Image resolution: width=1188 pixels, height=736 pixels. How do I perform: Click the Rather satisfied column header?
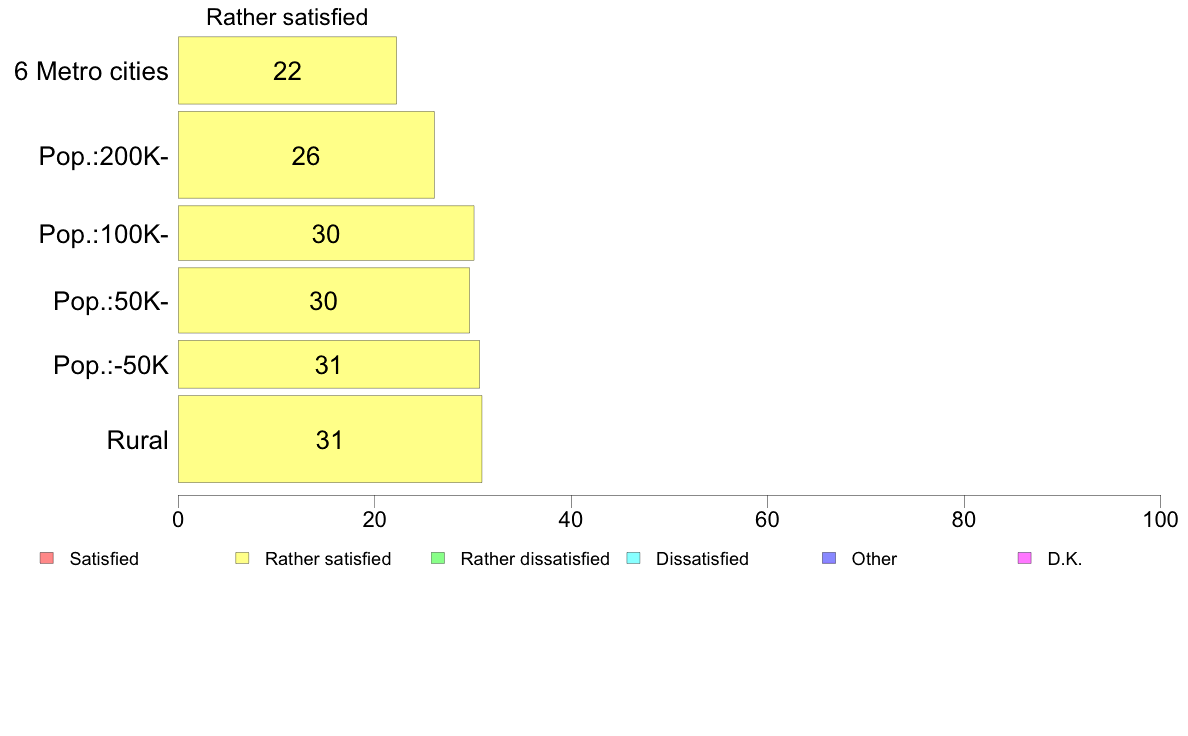pyautogui.click(x=287, y=17)
